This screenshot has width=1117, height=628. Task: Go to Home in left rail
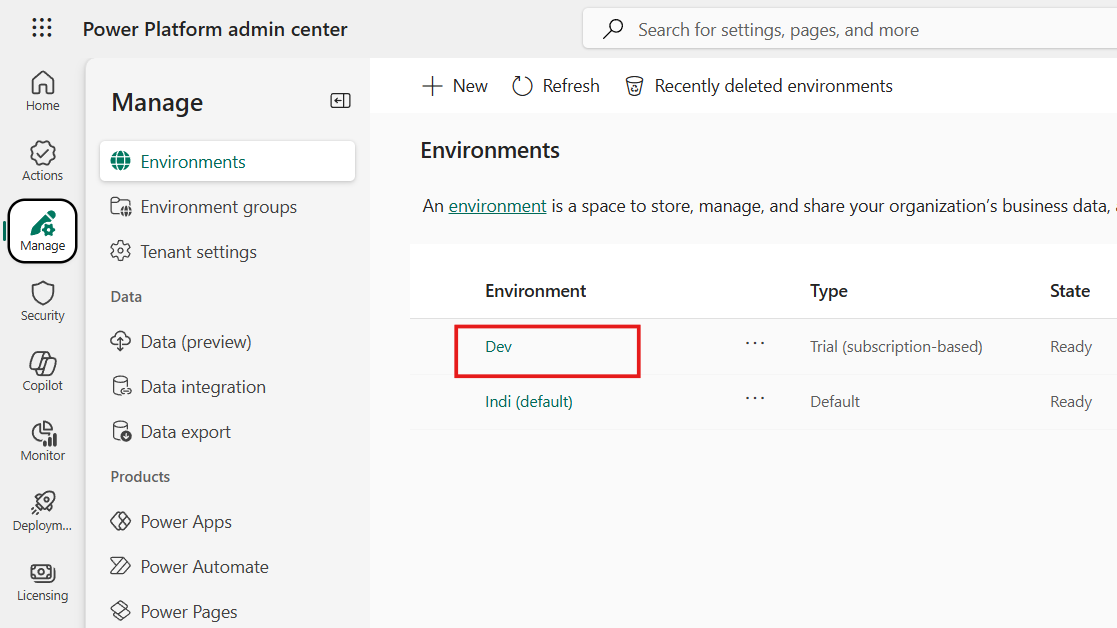[x=43, y=91]
